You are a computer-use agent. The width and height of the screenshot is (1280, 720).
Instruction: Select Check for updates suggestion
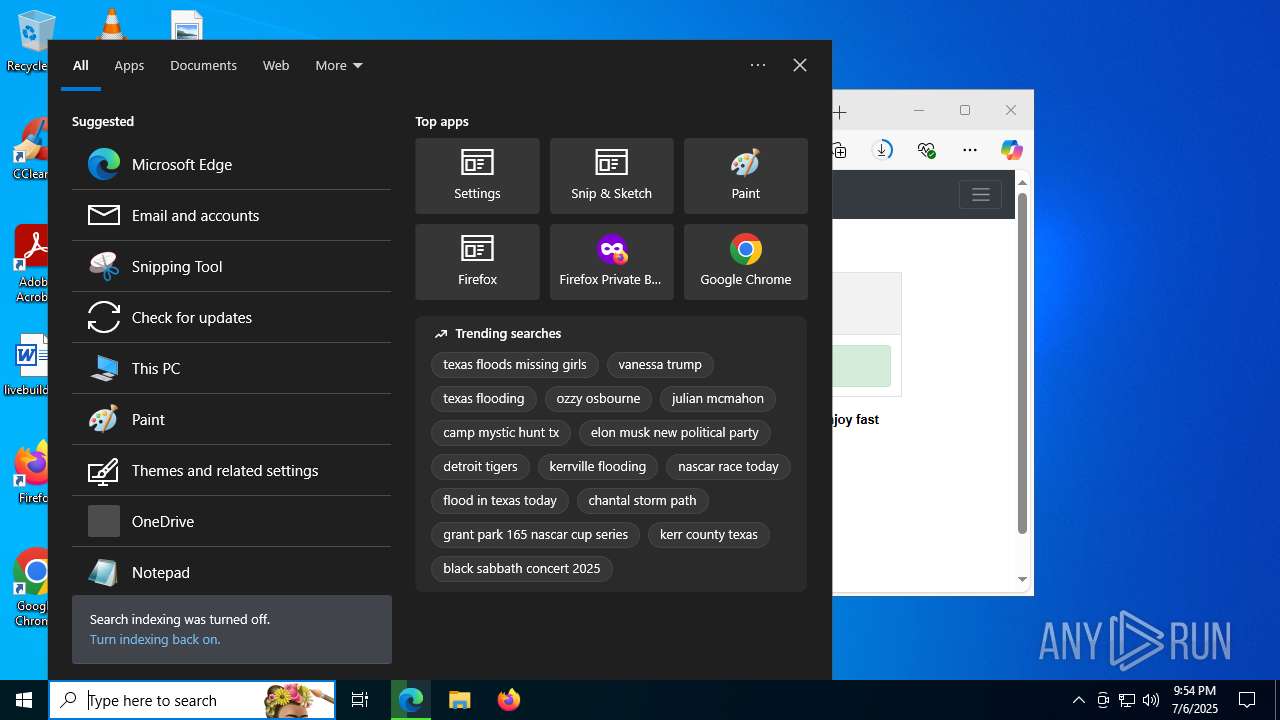[x=231, y=317]
